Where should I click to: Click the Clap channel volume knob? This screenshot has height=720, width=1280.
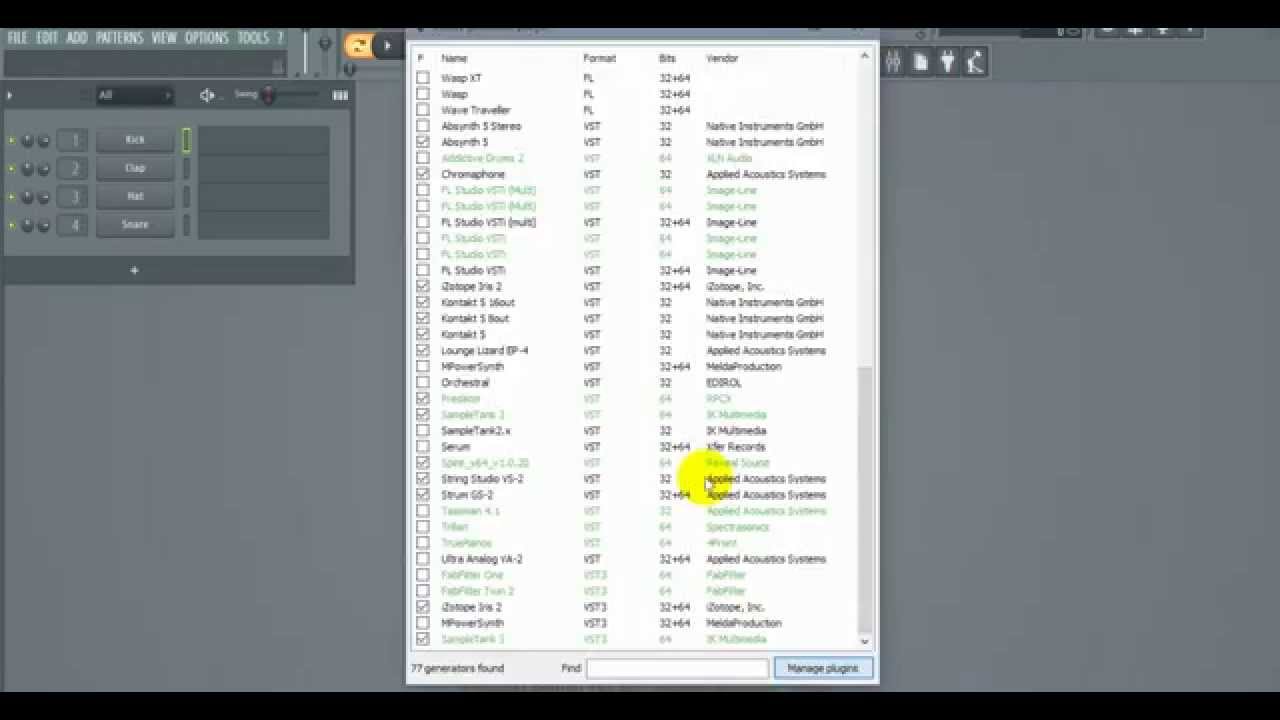click(43, 169)
